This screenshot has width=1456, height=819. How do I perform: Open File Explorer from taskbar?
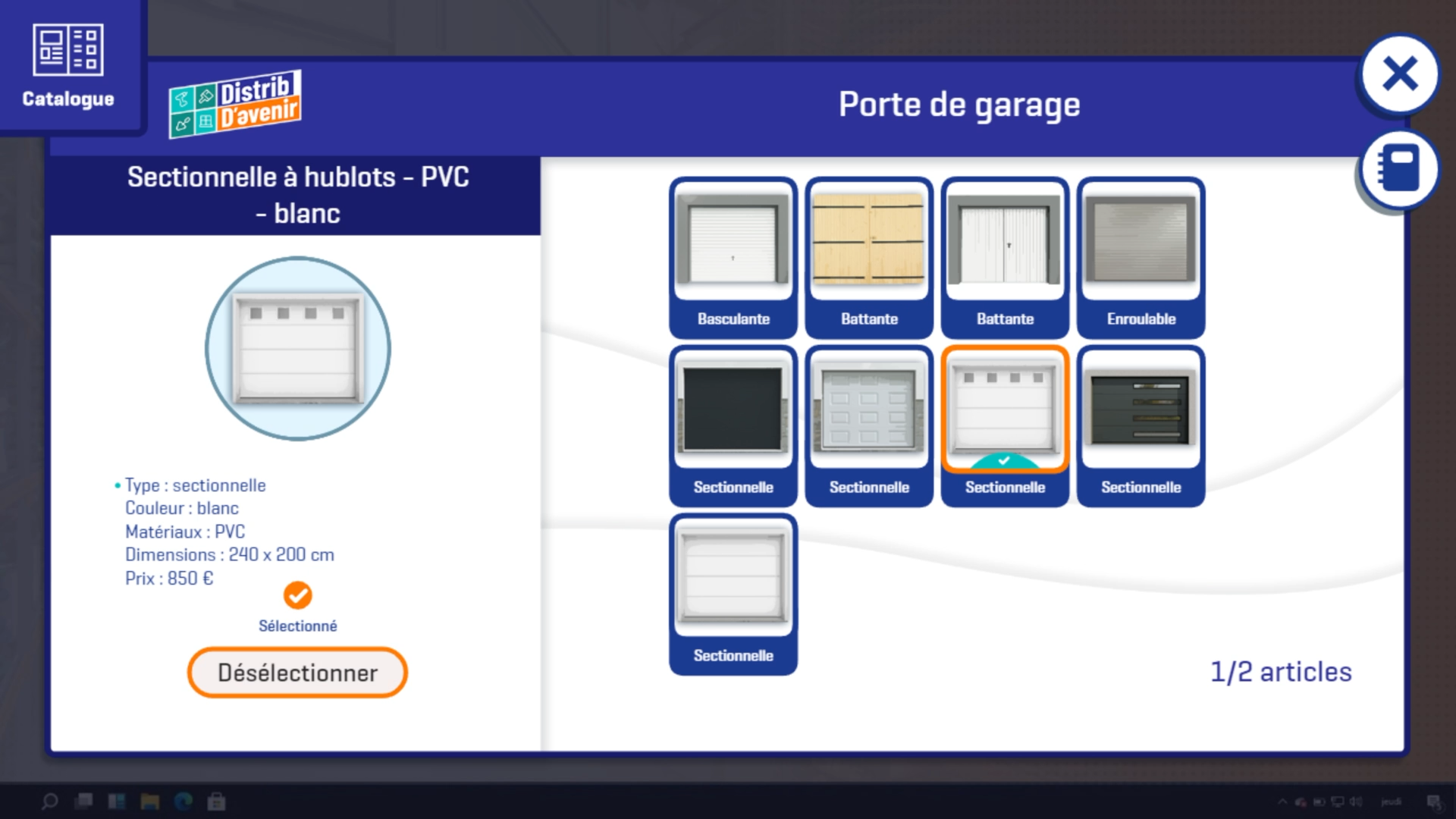[x=149, y=802]
